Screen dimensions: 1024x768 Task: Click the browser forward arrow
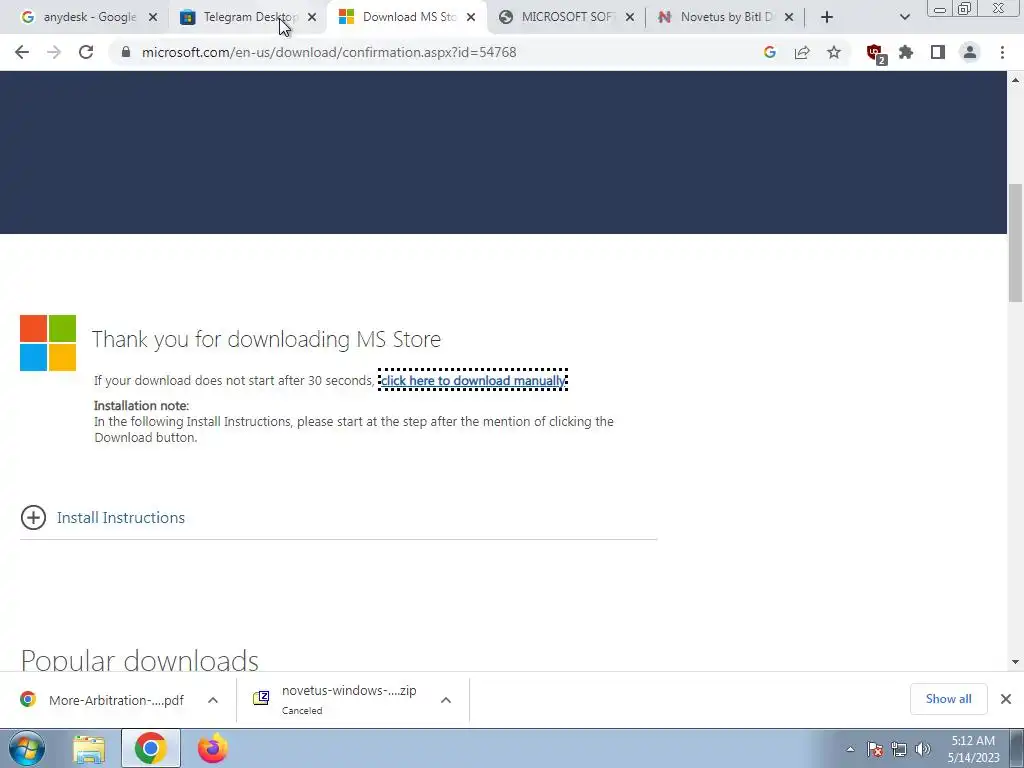(x=54, y=52)
